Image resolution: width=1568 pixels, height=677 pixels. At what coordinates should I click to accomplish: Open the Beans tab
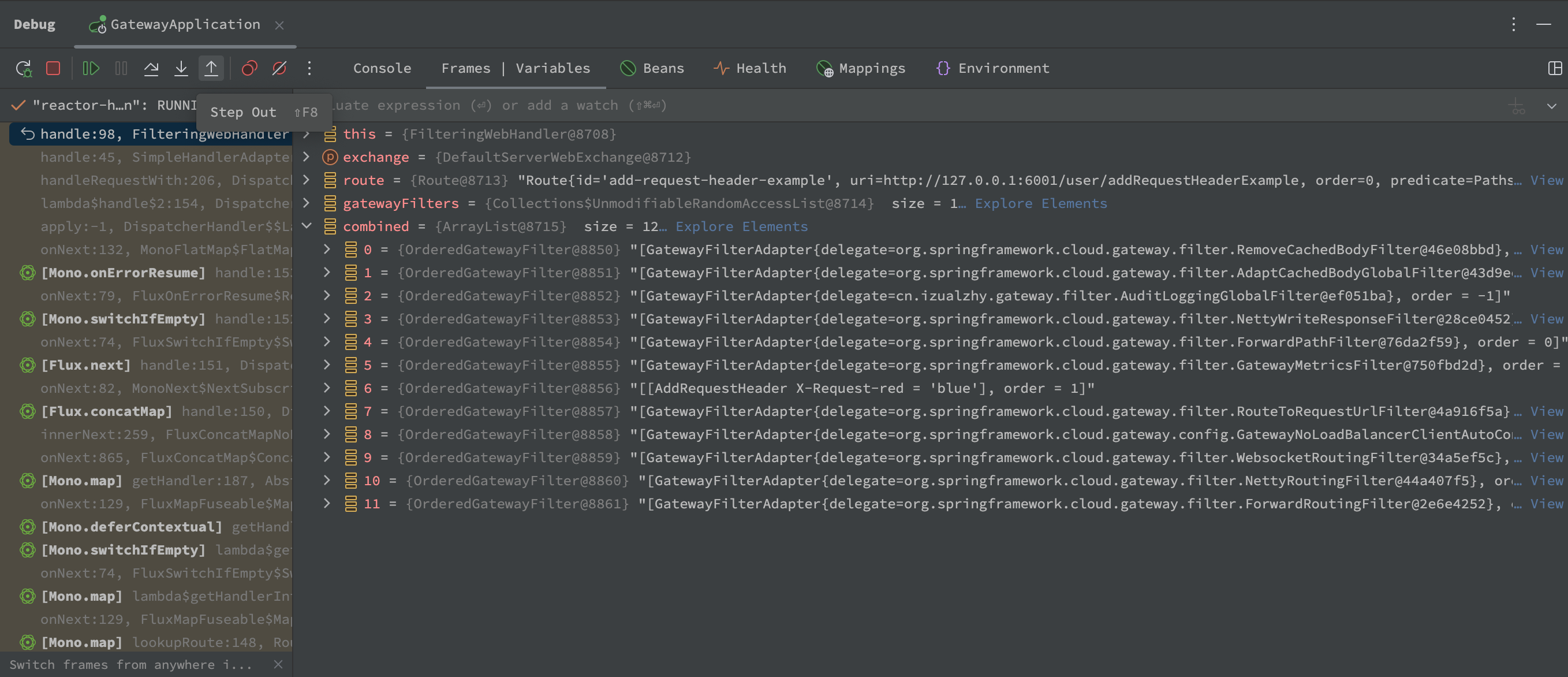click(652, 68)
